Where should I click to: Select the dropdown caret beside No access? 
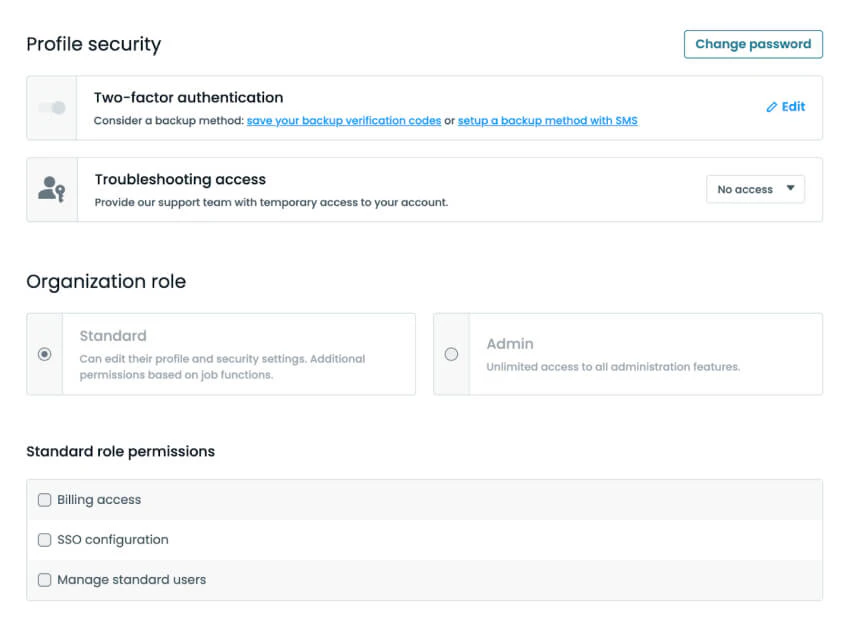789,189
